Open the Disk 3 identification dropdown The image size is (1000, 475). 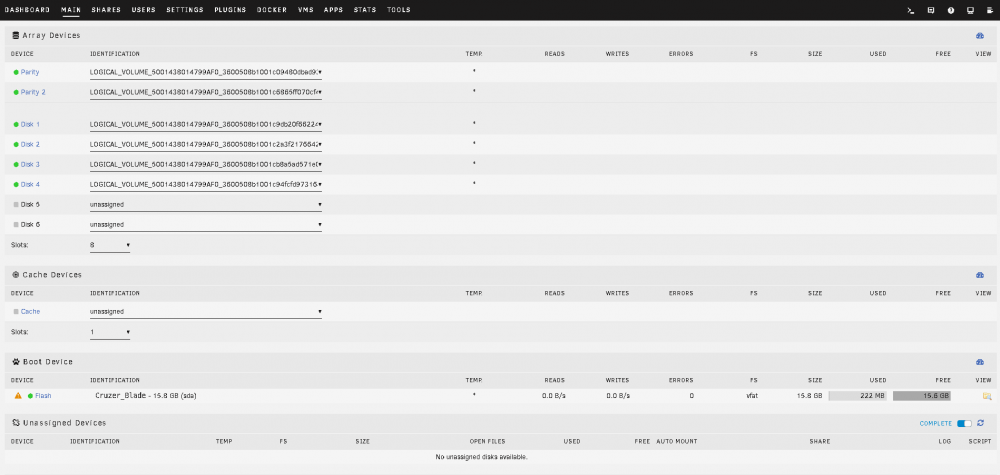(206, 164)
